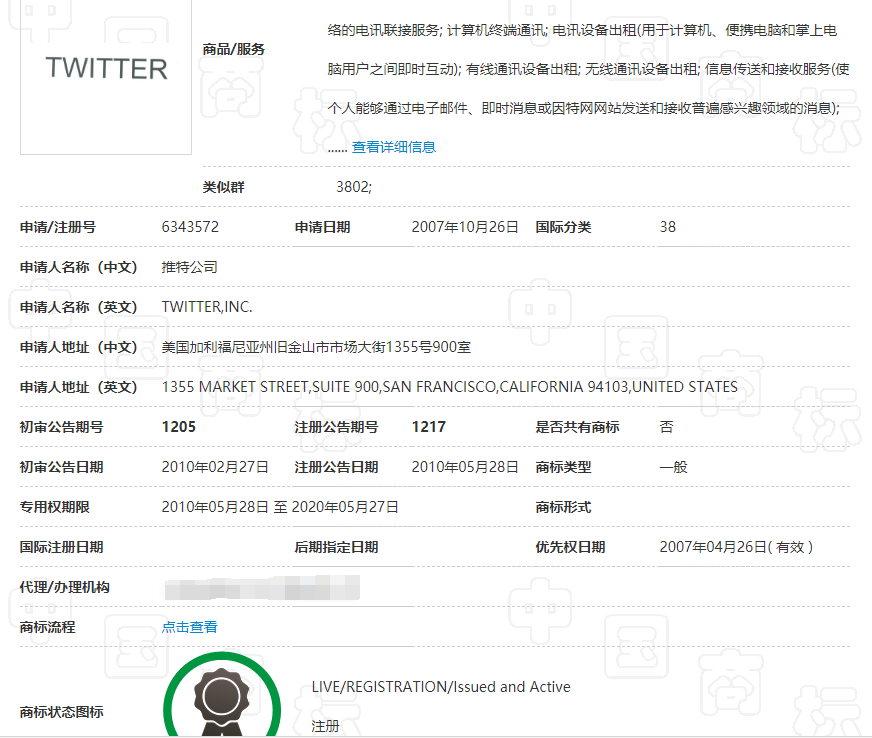Click registration announcement issue number 1217
Screen dimensions: 872x738
point(429,427)
